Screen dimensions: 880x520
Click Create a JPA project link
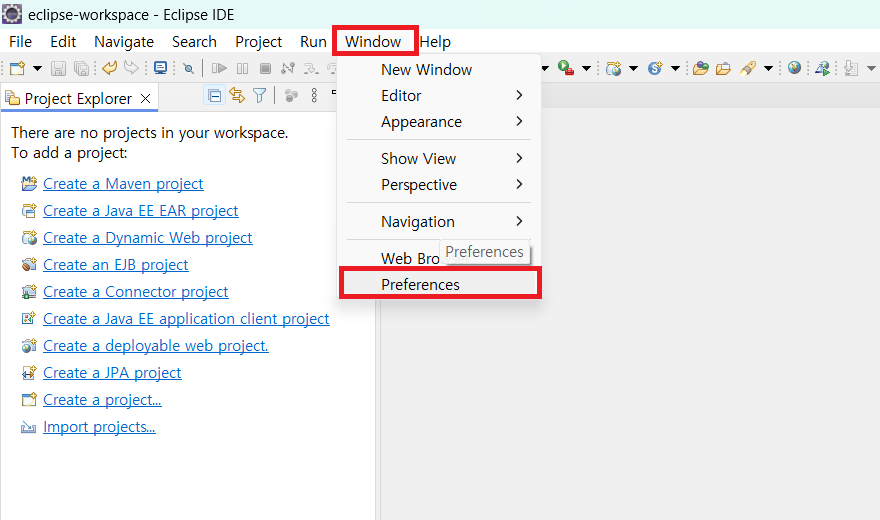(112, 372)
